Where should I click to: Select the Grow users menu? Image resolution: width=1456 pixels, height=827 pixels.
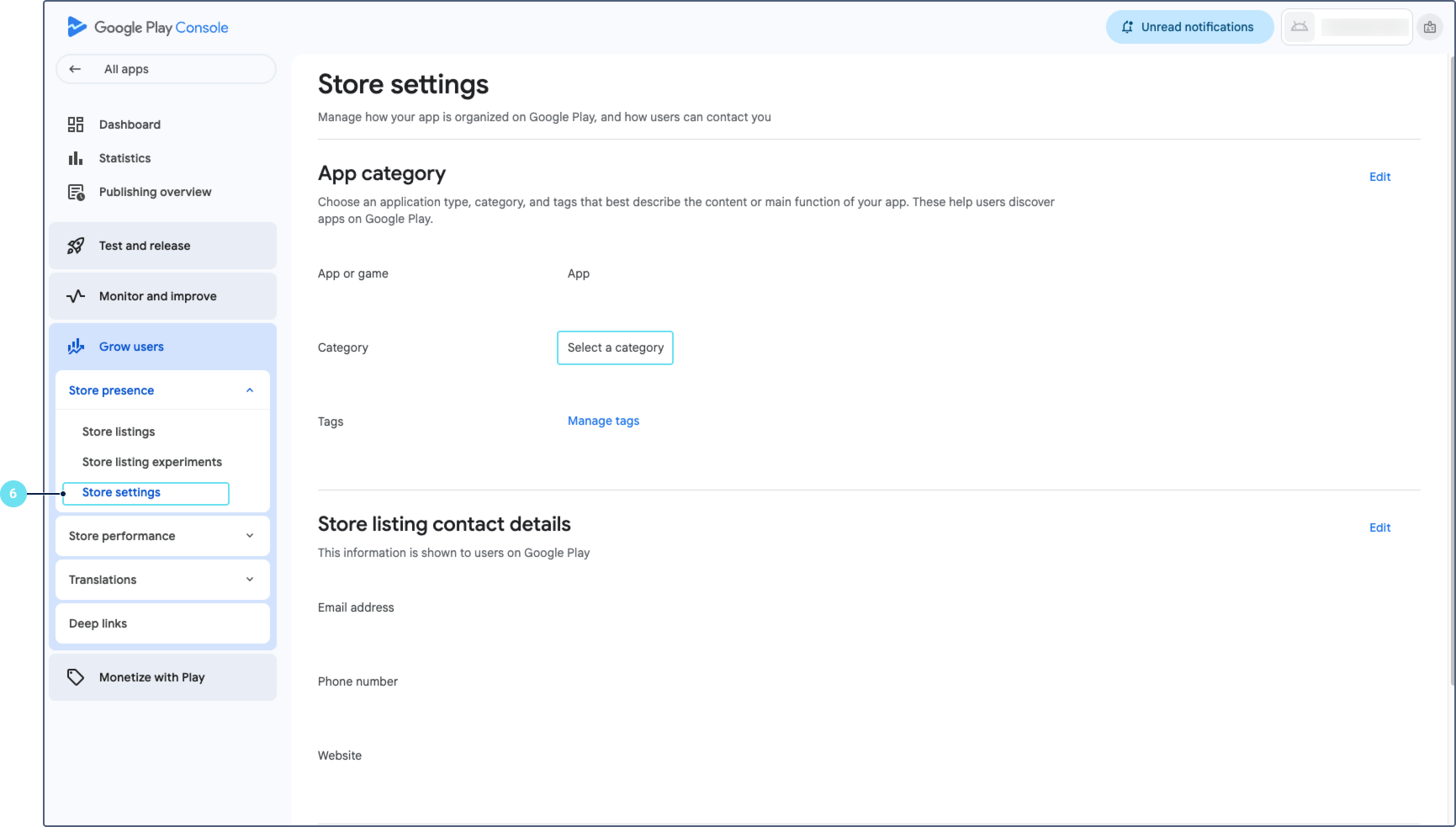(x=162, y=347)
